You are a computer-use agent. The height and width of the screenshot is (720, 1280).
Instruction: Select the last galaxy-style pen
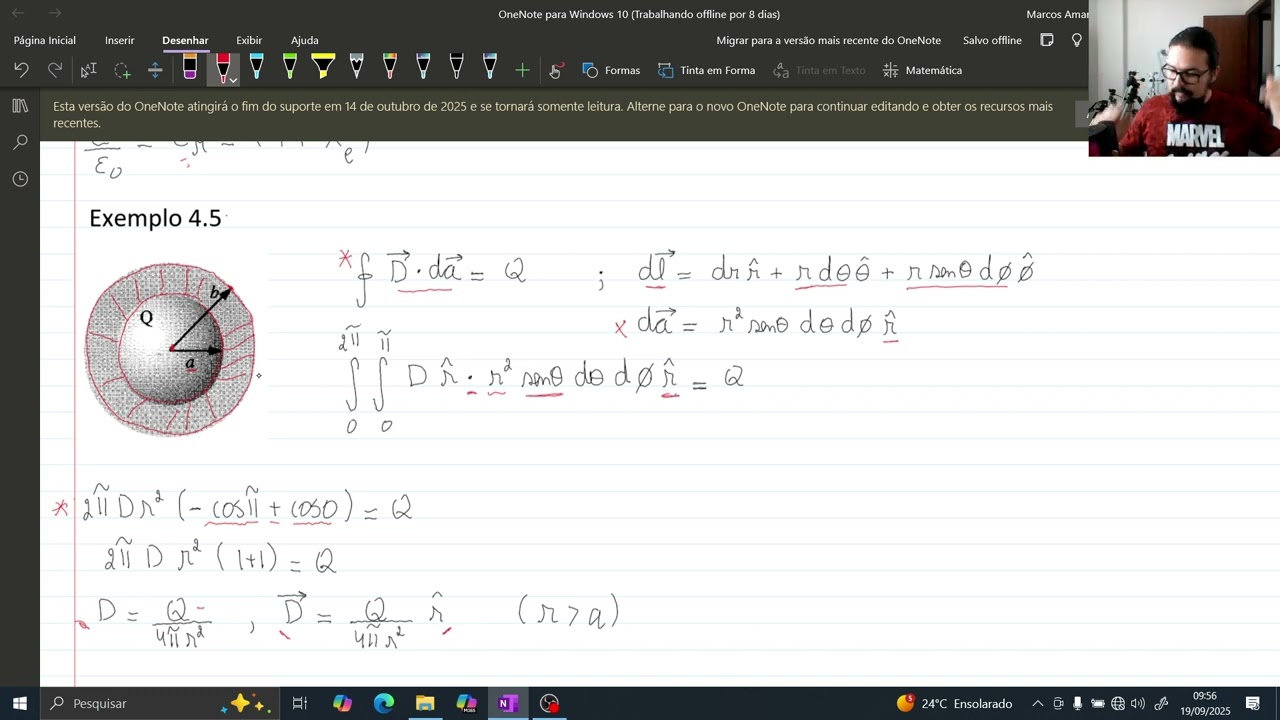point(490,68)
